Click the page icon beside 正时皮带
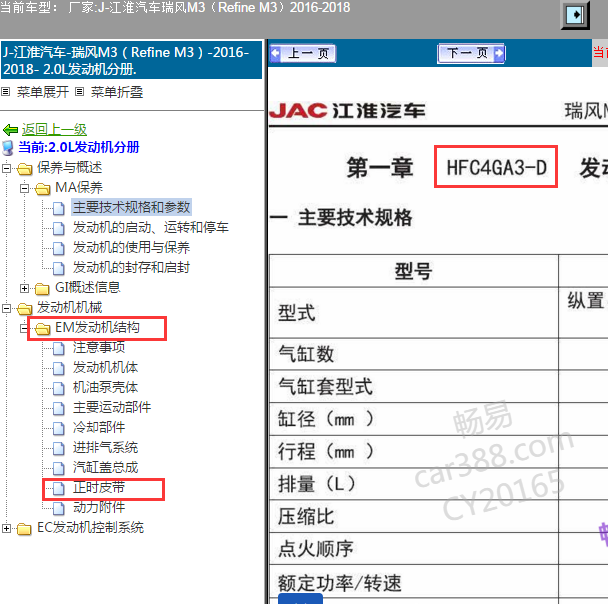Viewport: 608px width, 604px height. [x=59, y=489]
